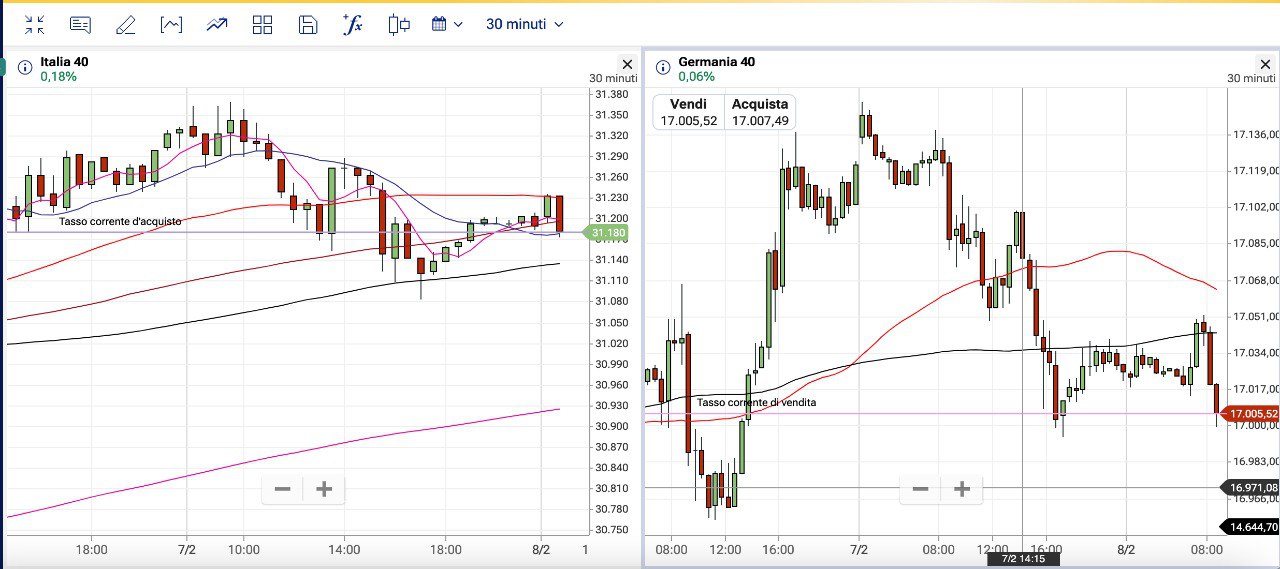Zoom in on the Germania 40 chart
The width and height of the screenshot is (1280, 569).
tap(962, 489)
